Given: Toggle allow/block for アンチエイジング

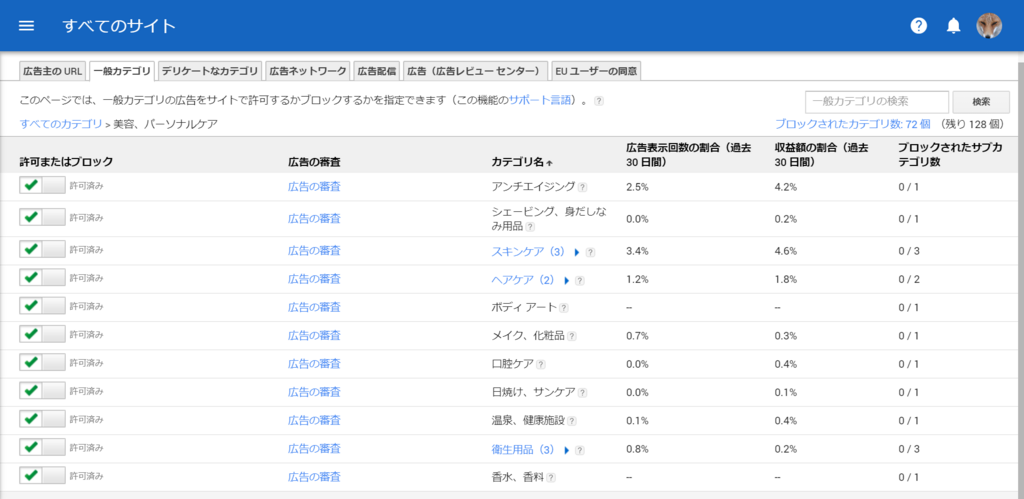Looking at the screenshot, I should (x=42, y=185).
